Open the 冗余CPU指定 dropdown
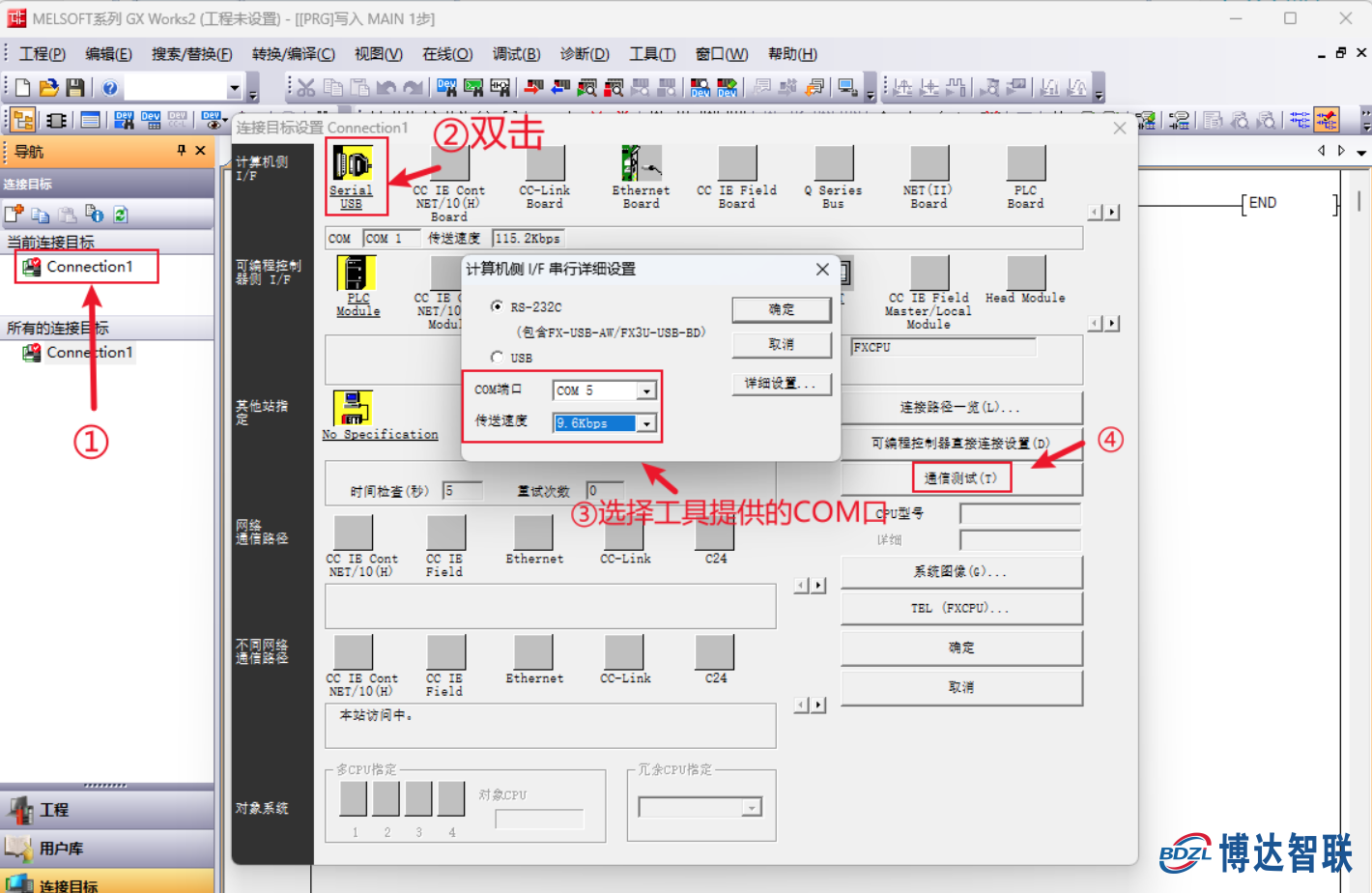 coord(751,807)
